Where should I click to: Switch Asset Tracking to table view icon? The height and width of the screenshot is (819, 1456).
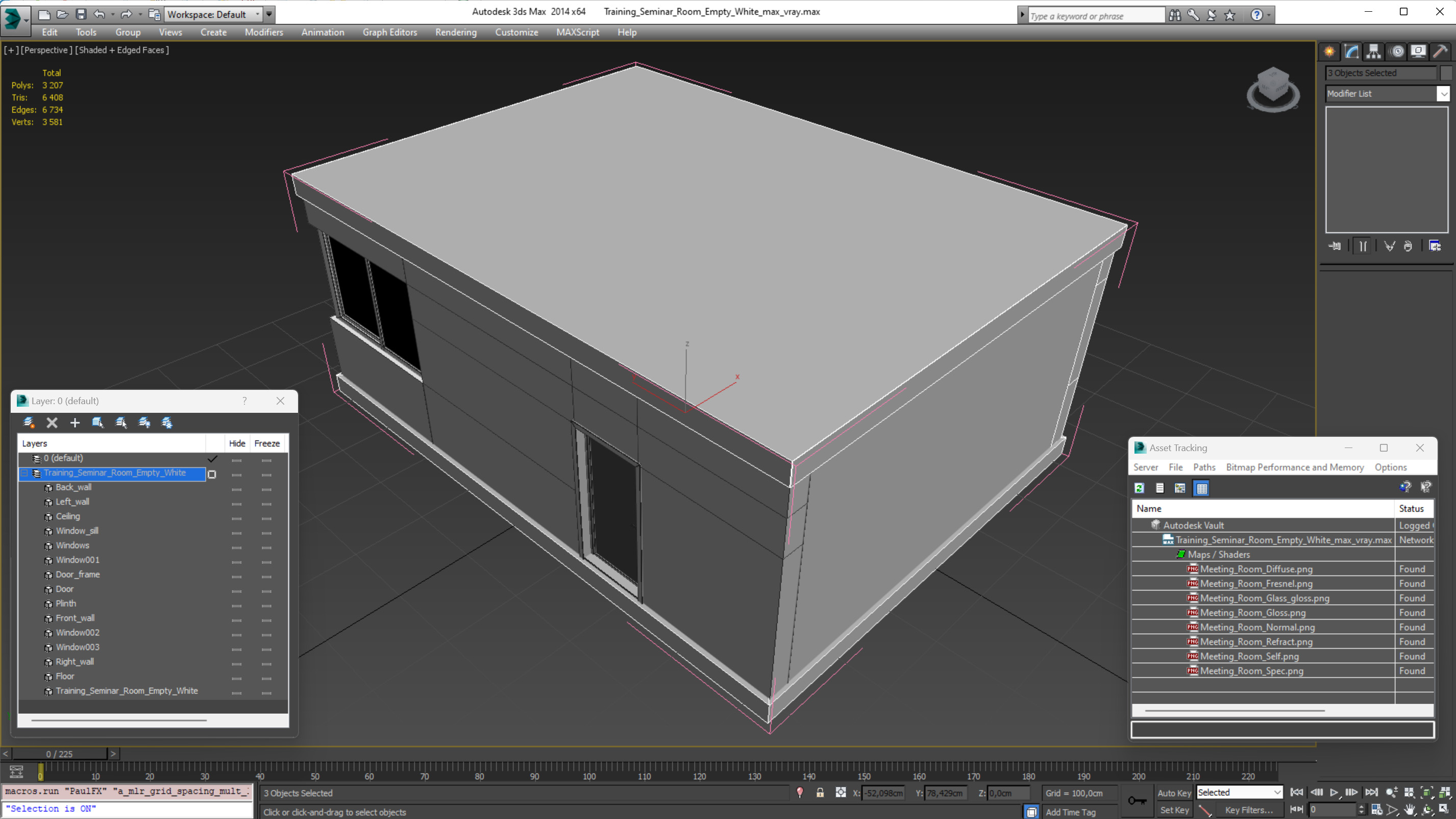point(1201,488)
